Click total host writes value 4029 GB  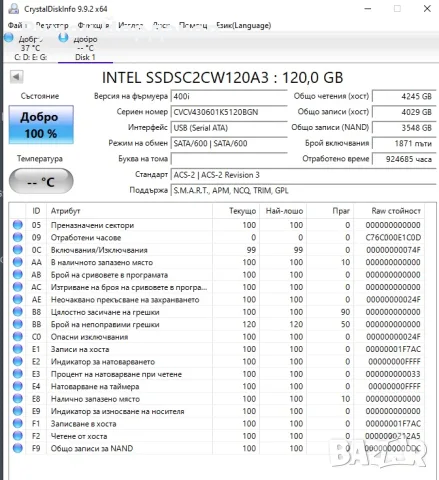(x=404, y=112)
